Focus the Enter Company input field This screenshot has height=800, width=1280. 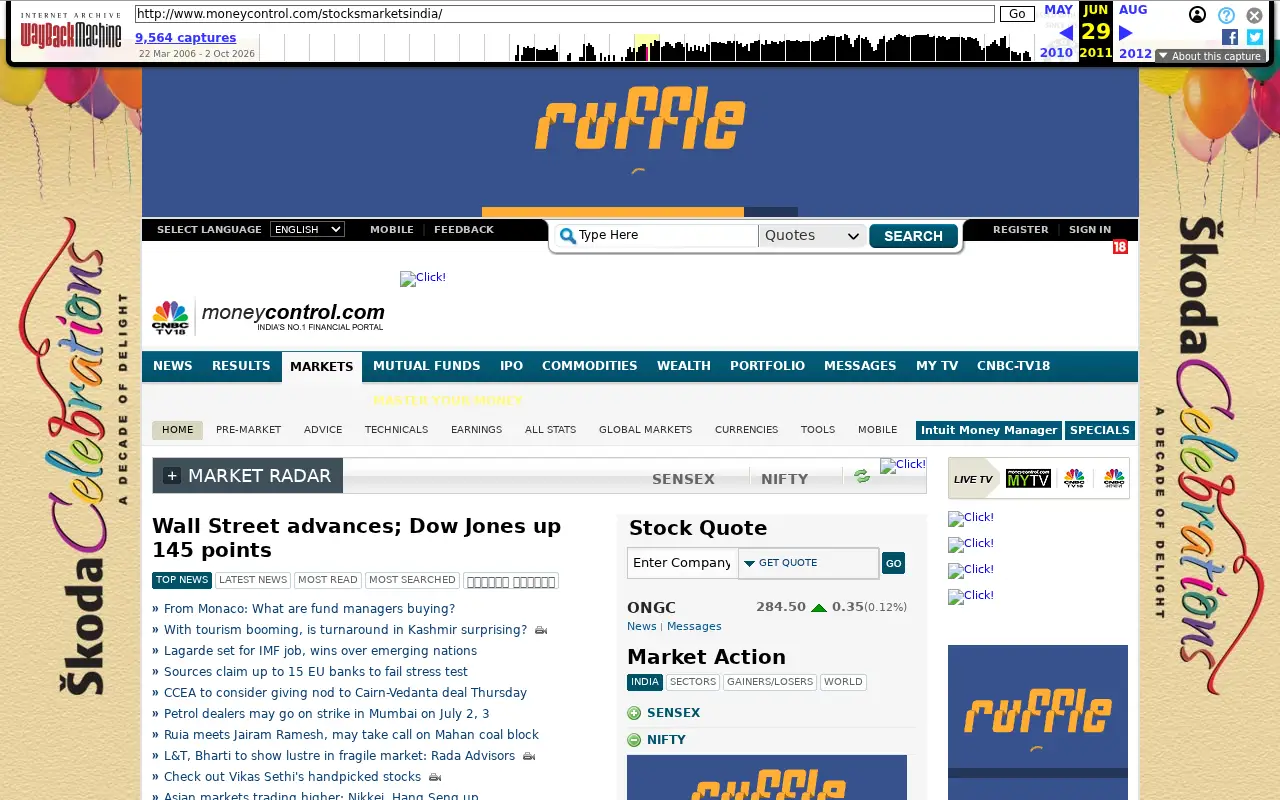pos(683,563)
